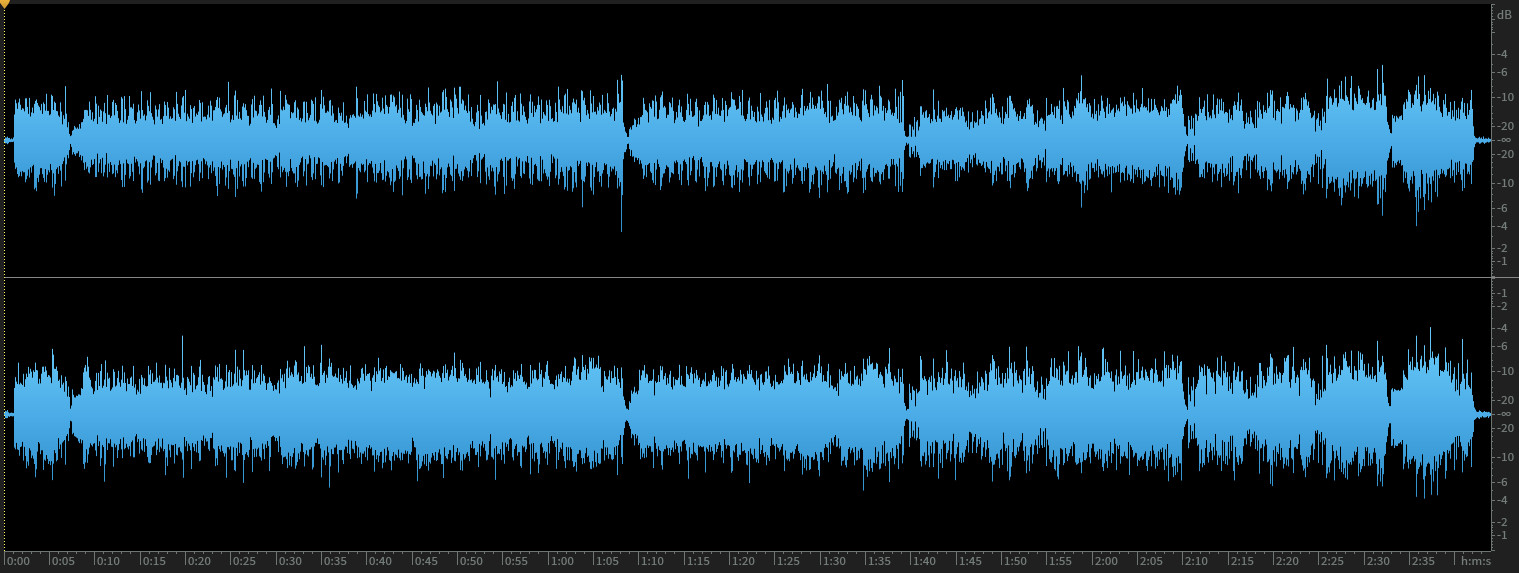1519x573 pixels.
Task: Set playhead at 1:15 on the ruler
Action: tap(698, 561)
